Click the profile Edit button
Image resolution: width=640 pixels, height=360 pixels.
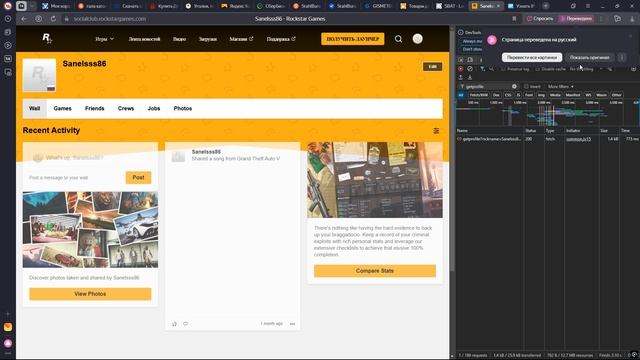pyautogui.click(x=432, y=67)
